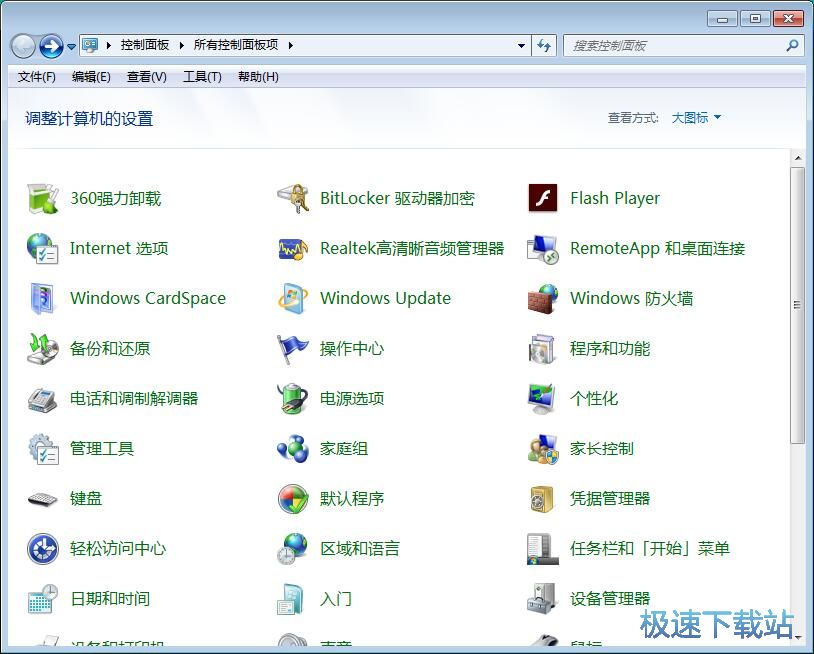Open the 360强力卸载 icon

click(x=43, y=198)
